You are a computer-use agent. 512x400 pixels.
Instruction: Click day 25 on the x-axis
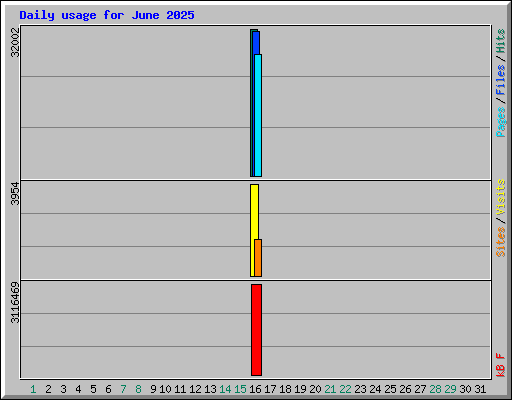pos(390,389)
